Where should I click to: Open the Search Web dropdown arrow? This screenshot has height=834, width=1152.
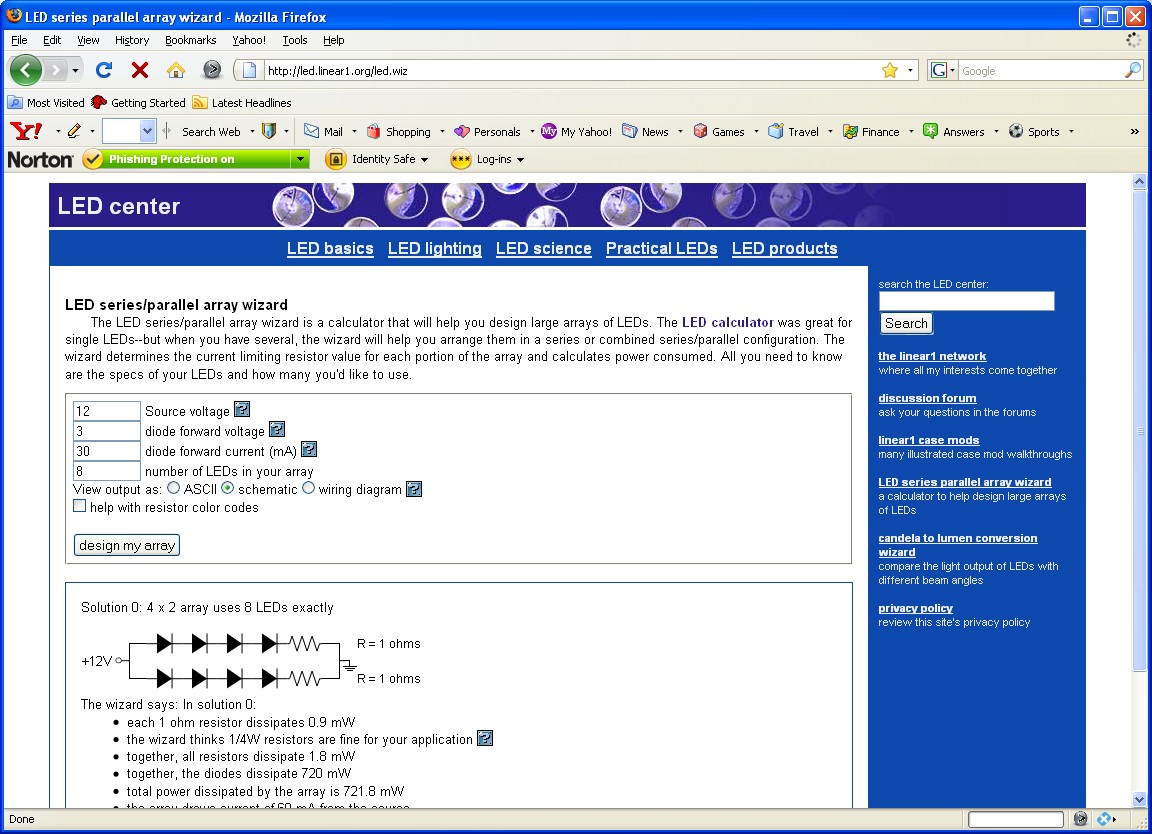(252, 132)
